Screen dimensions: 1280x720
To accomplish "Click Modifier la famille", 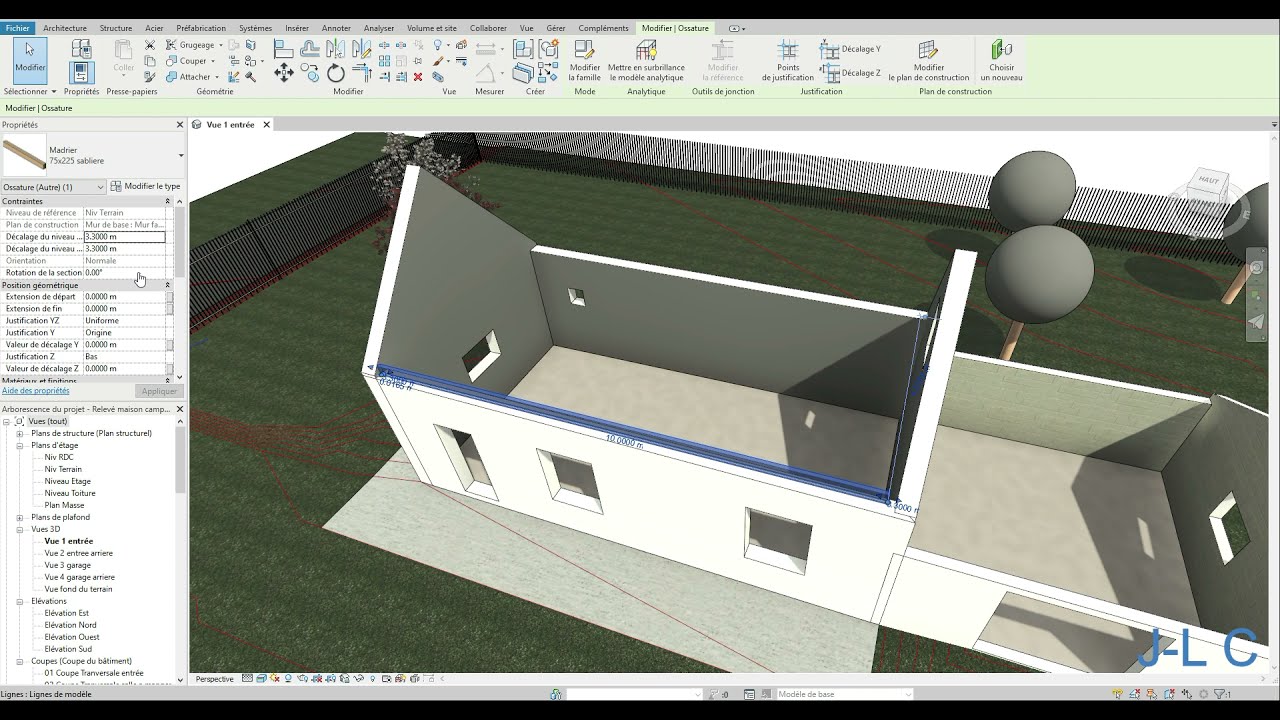I will coord(585,61).
